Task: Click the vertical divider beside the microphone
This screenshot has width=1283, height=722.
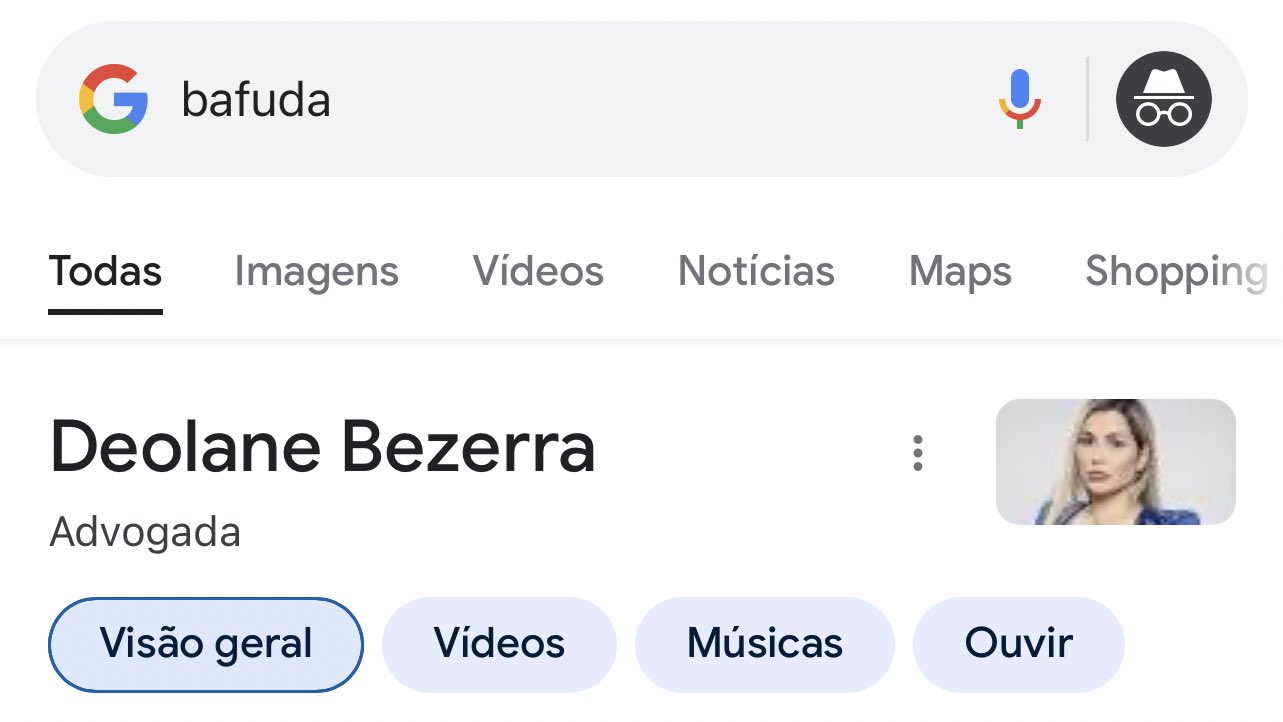Action: (x=1087, y=99)
